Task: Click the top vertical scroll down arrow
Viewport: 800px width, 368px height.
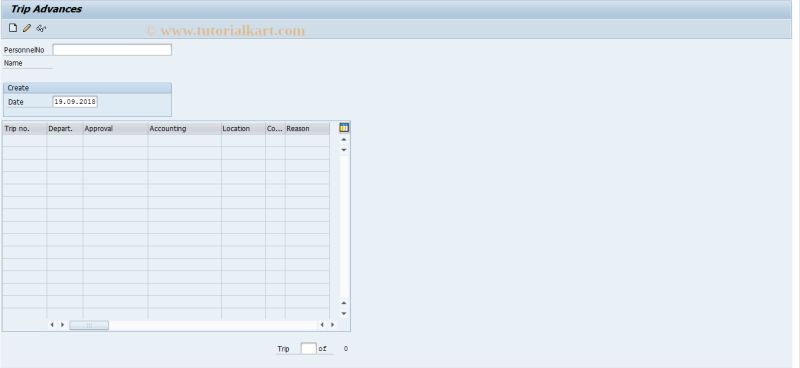Action: [344, 150]
